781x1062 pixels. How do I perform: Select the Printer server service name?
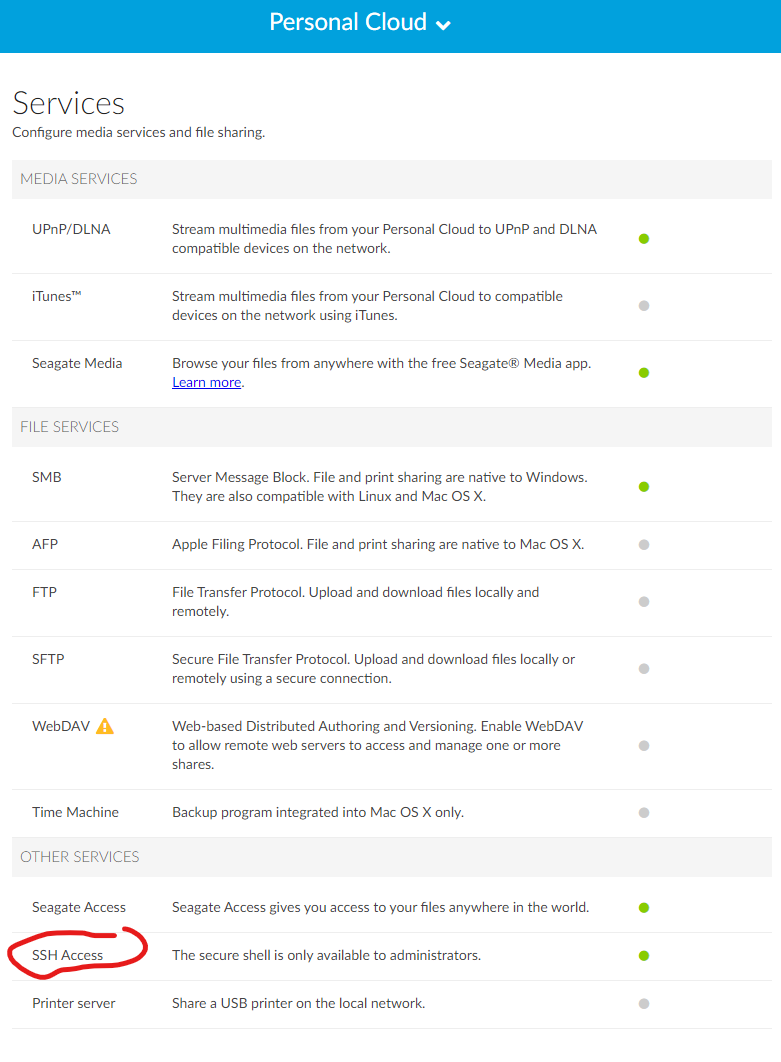click(x=74, y=1003)
